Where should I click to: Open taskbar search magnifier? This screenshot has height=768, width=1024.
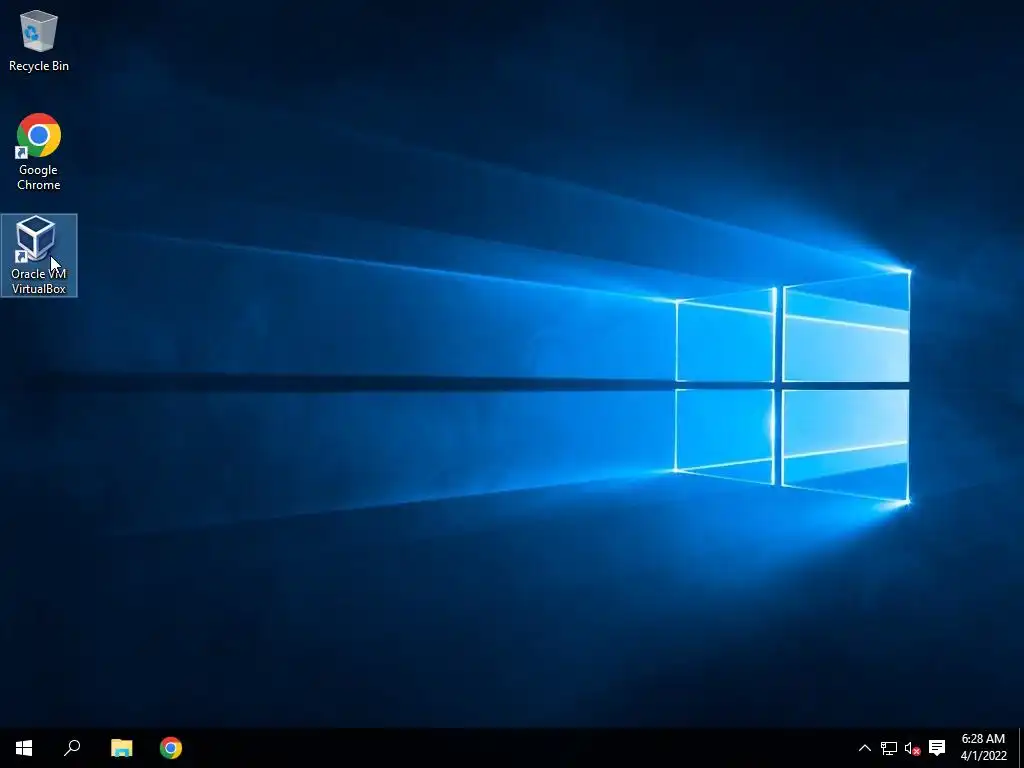[72, 748]
